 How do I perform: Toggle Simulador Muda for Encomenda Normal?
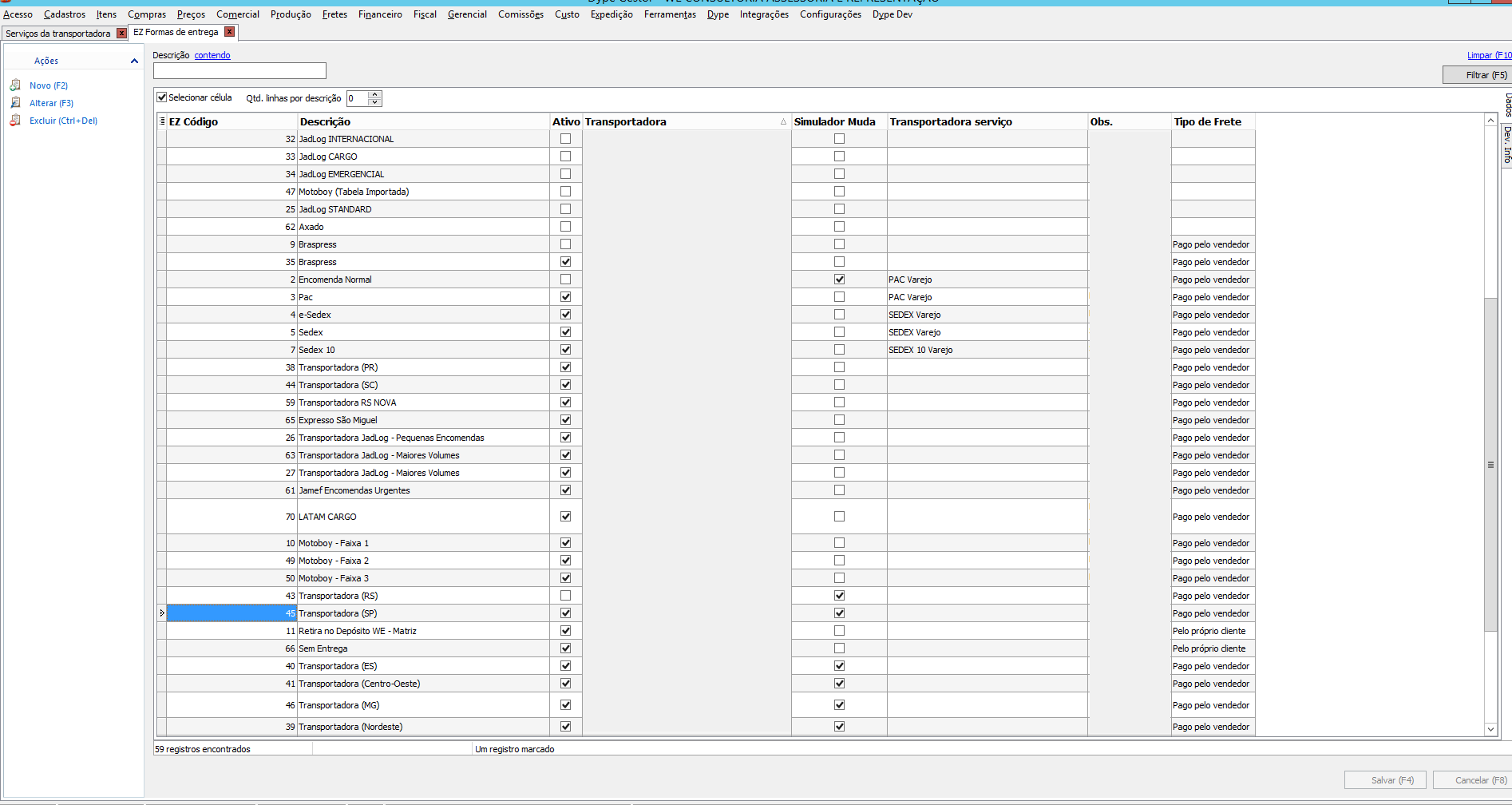point(839,280)
